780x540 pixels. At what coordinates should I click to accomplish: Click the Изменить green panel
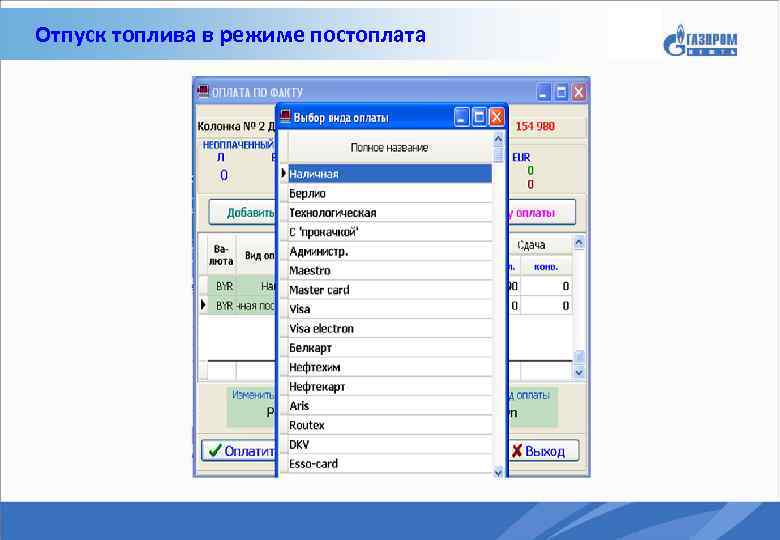click(251, 407)
